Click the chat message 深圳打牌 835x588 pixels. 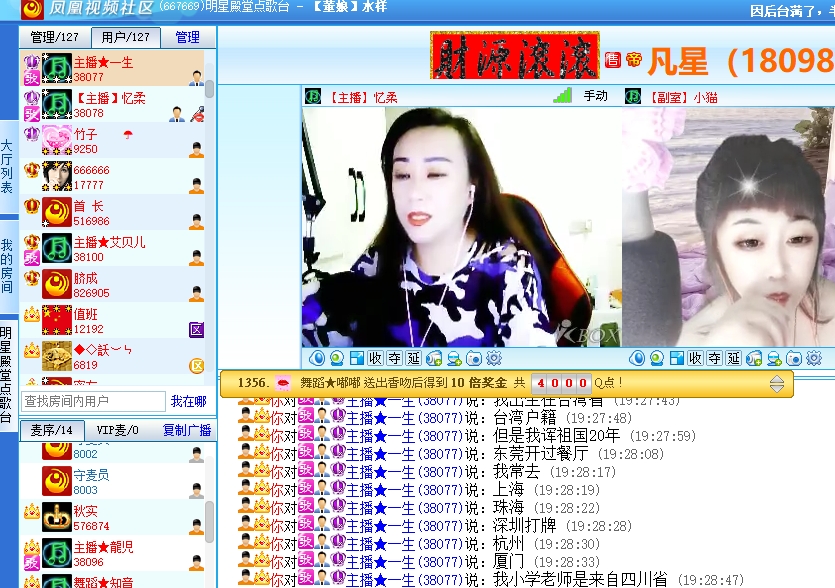(x=525, y=526)
